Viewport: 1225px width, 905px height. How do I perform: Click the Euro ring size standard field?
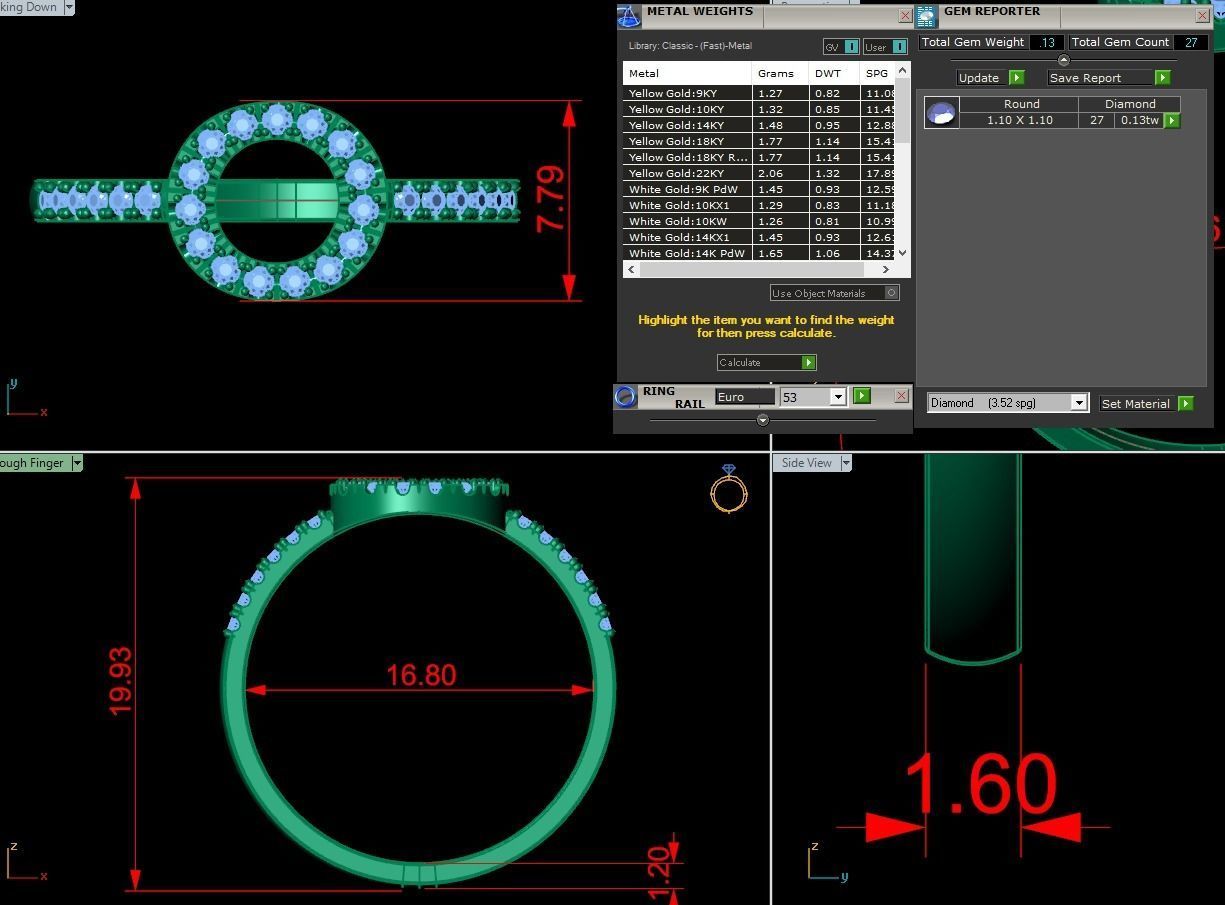coord(745,397)
